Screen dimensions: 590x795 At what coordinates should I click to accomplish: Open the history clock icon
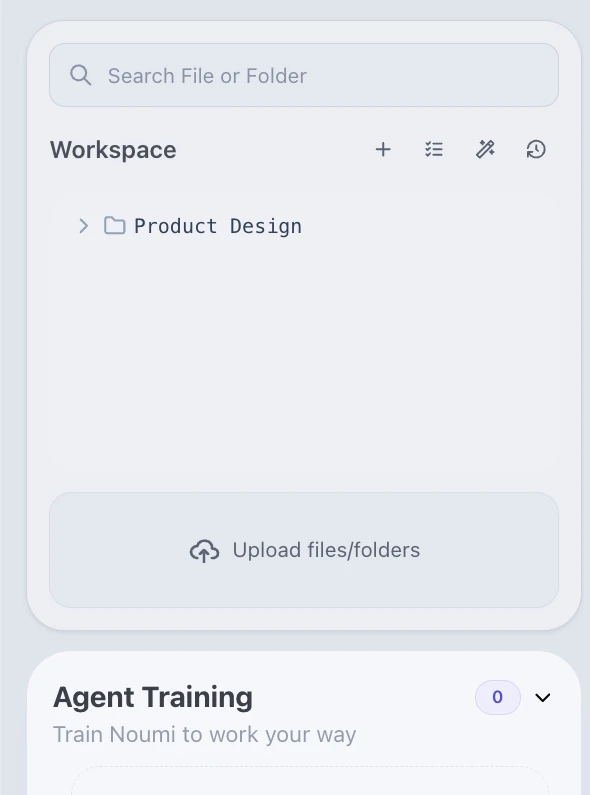[536, 150]
